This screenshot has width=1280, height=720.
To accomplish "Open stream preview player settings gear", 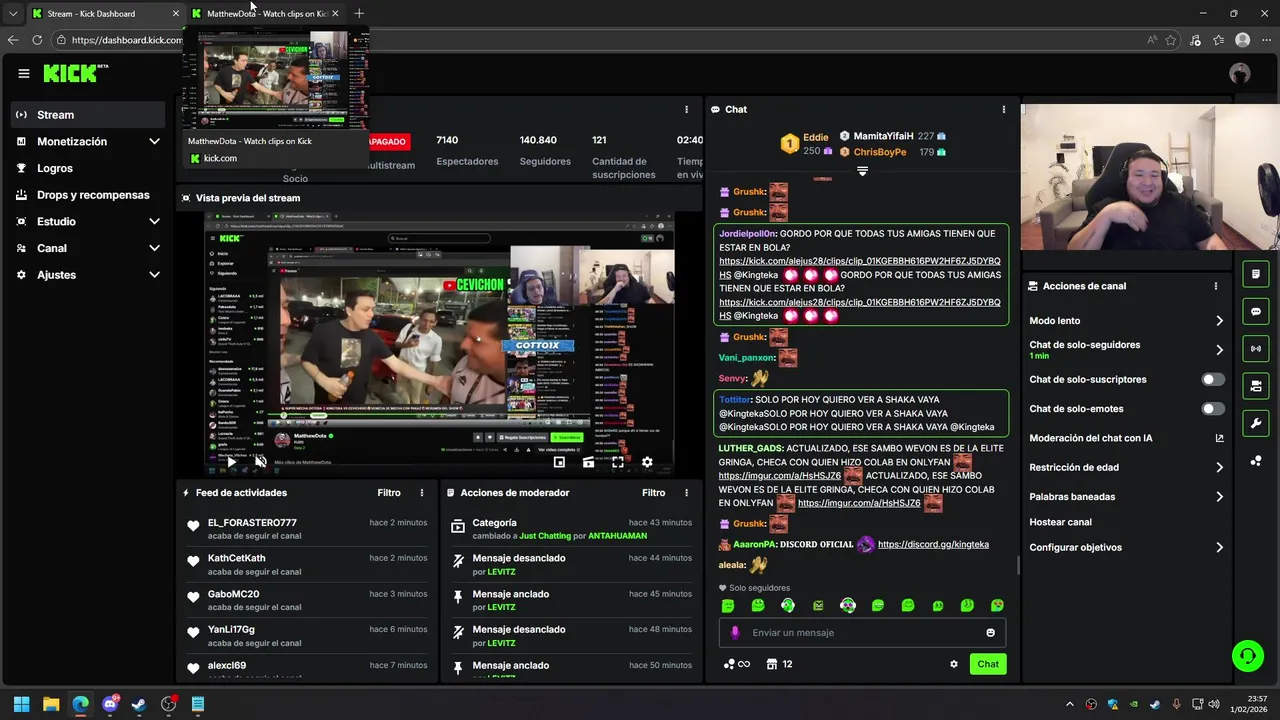I will click(x=647, y=462).
